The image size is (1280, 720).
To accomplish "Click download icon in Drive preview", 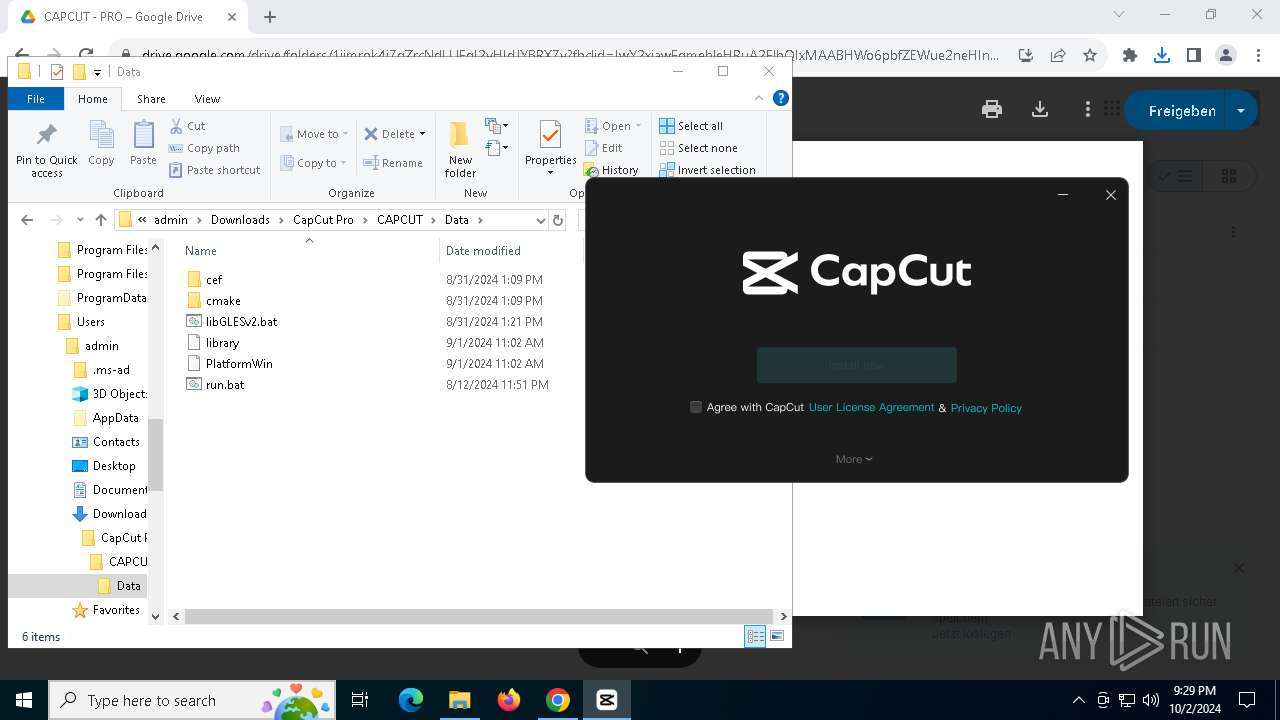I will click(1040, 110).
